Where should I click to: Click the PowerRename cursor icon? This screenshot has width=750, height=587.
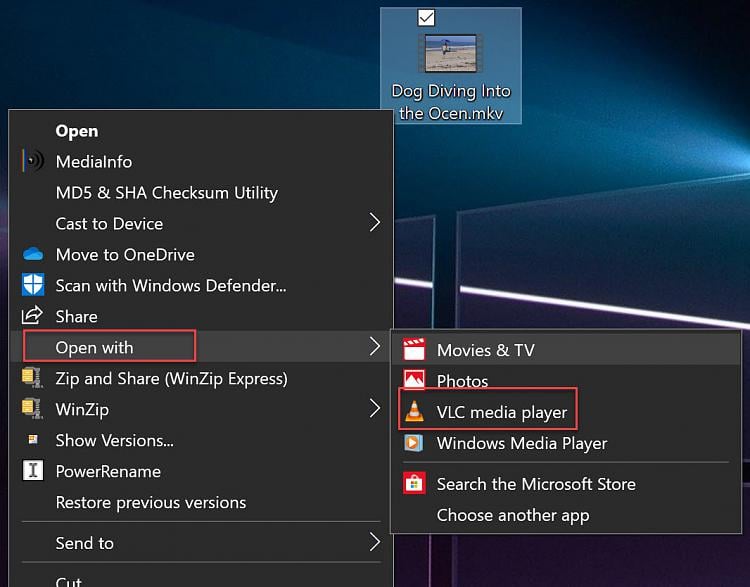click(33, 470)
